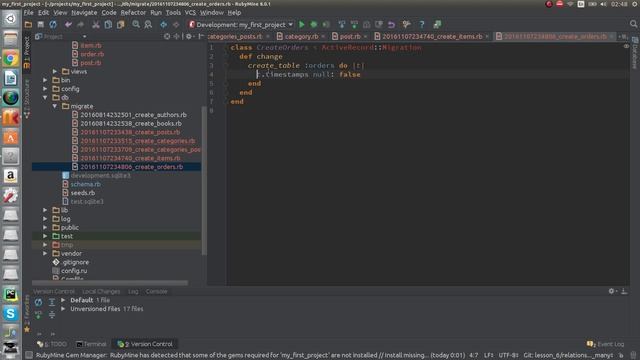Viewport: 640px width, 360px height.
Task: Toggle tool window buttons icon in status bar corner
Action: 29,356
